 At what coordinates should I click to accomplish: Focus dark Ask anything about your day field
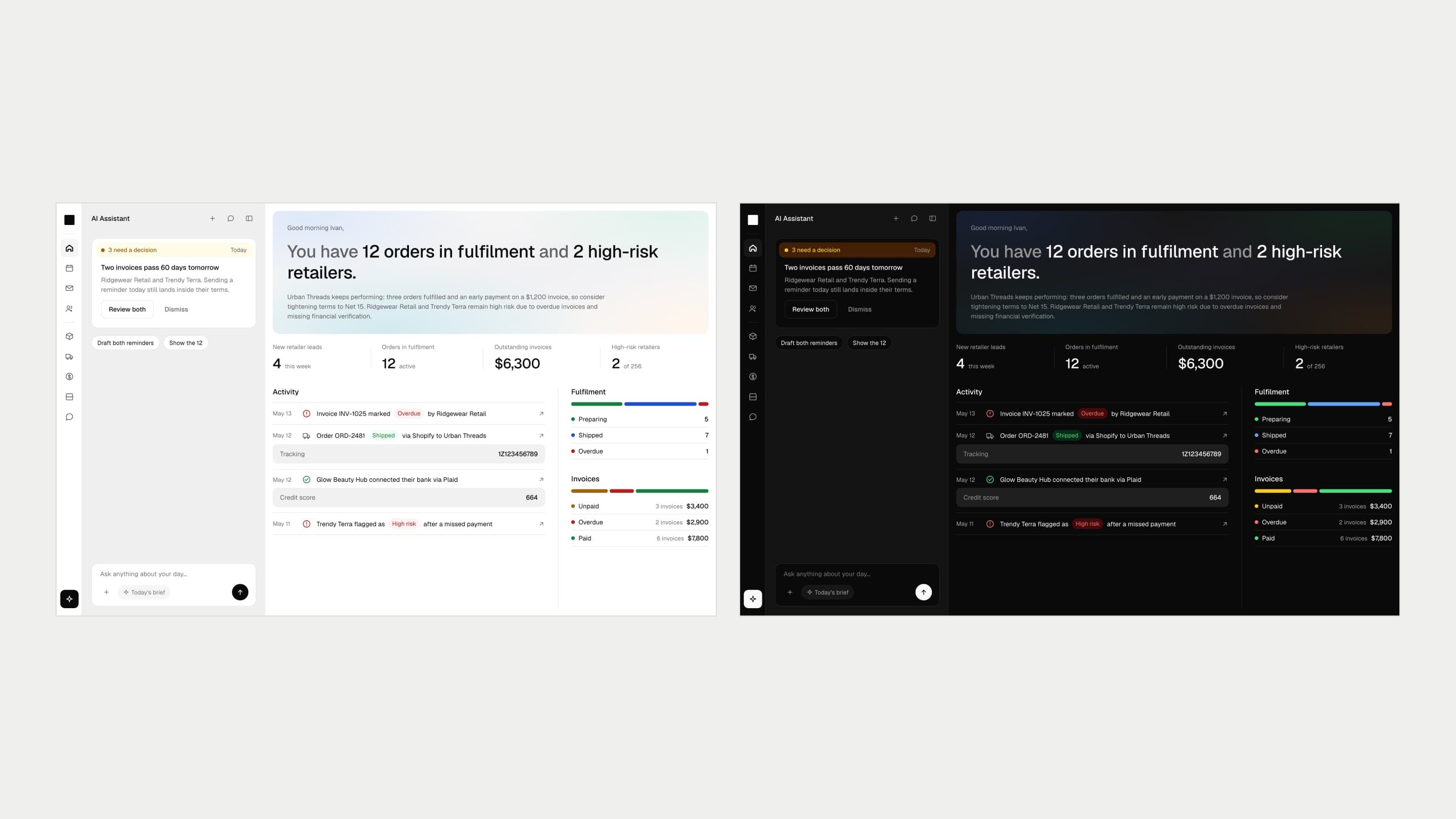pyautogui.click(x=857, y=574)
